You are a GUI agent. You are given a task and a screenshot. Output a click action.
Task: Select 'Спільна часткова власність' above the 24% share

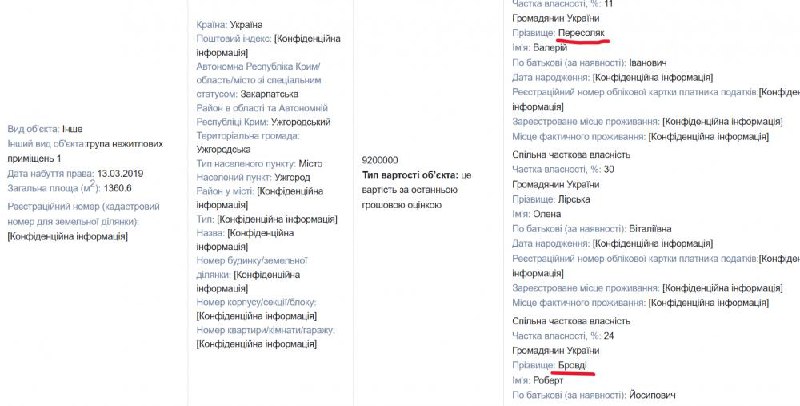click(571, 321)
